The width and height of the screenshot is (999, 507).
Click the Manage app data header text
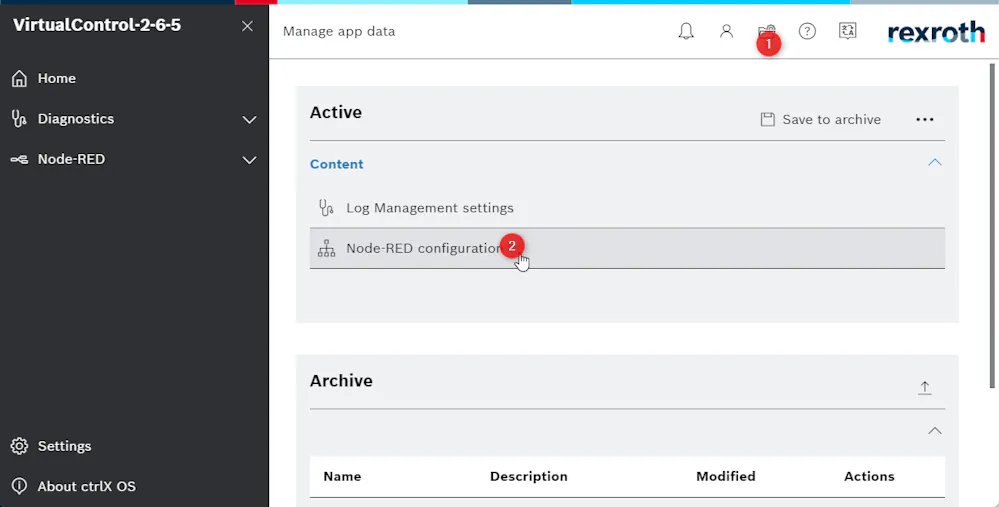click(x=339, y=31)
